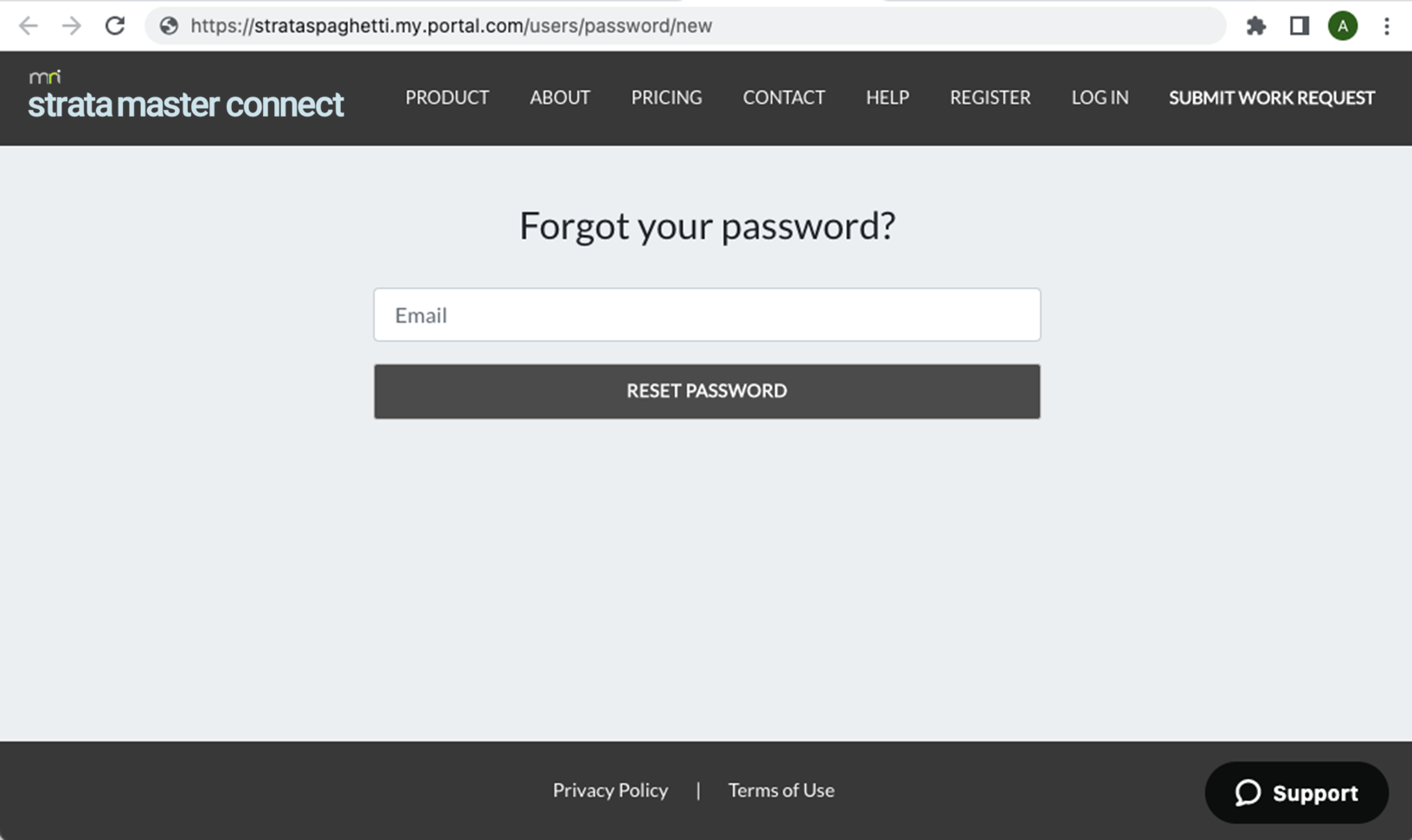Open the Support chat widget
The image size is (1412, 840).
click(1296, 792)
